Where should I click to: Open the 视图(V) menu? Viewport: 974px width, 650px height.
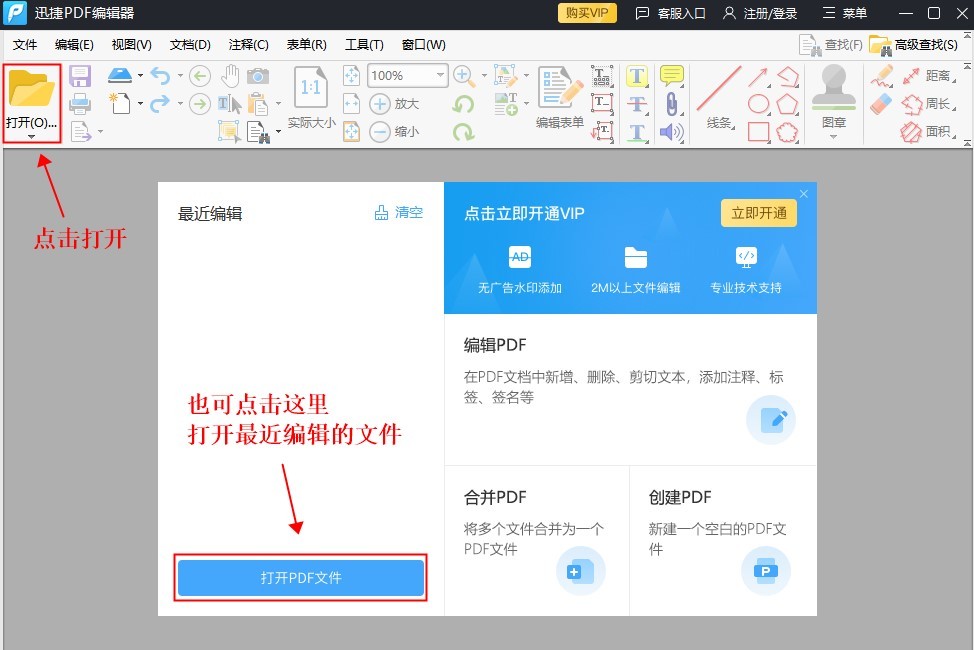coord(132,45)
